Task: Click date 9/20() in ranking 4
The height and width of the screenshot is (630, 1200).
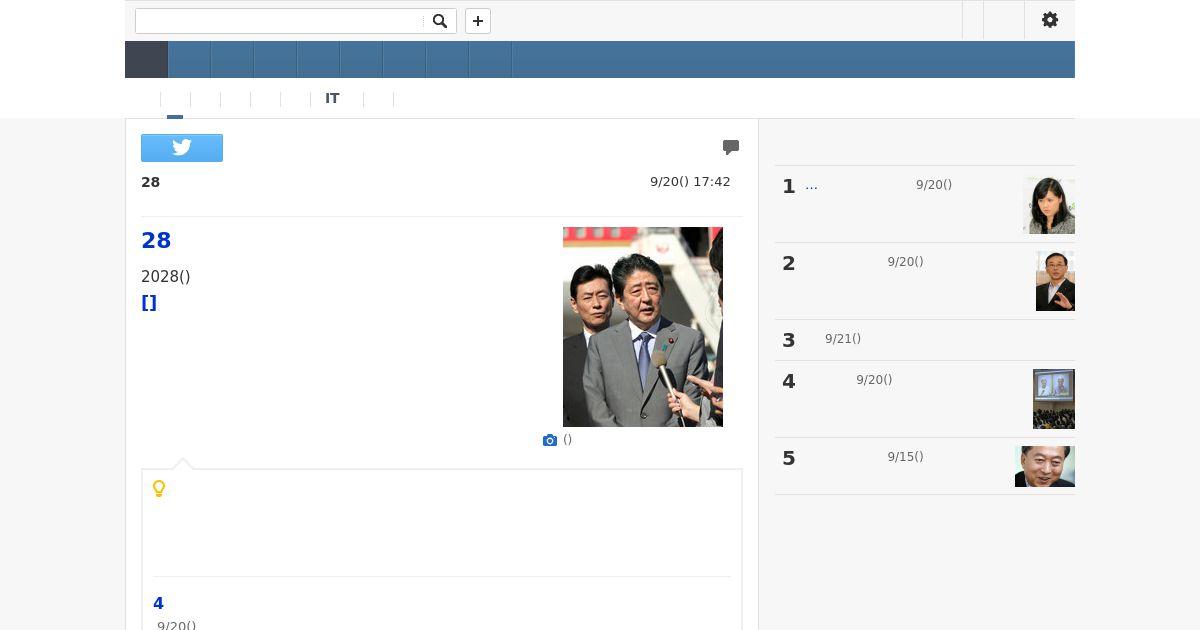Action: point(874,380)
